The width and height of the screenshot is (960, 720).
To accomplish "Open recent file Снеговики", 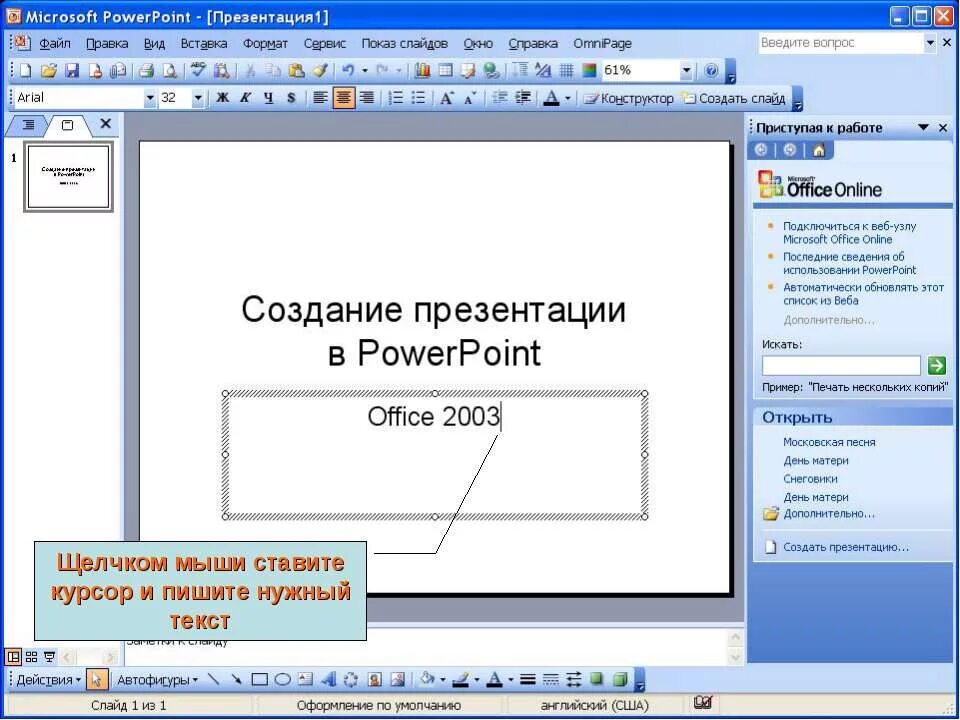I will (810, 479).
